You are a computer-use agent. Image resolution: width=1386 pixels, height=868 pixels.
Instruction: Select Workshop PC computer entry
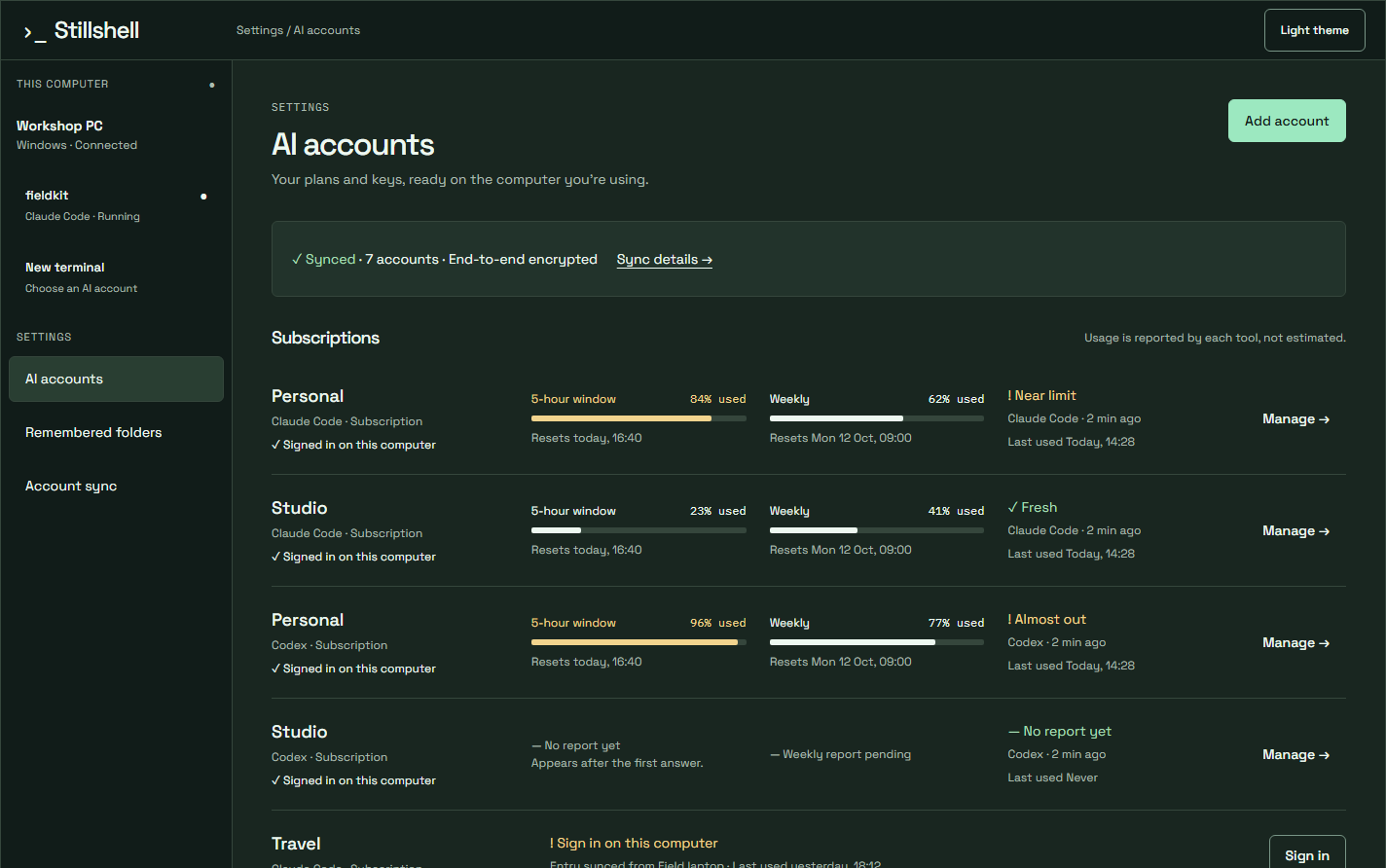click(x=116, y=134)
